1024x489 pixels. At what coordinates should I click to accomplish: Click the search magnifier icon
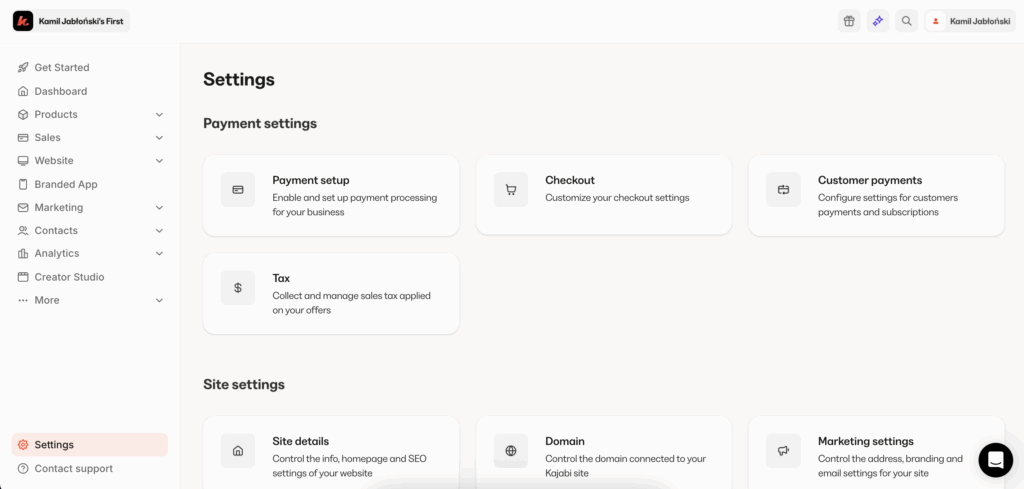coord(906,21)
